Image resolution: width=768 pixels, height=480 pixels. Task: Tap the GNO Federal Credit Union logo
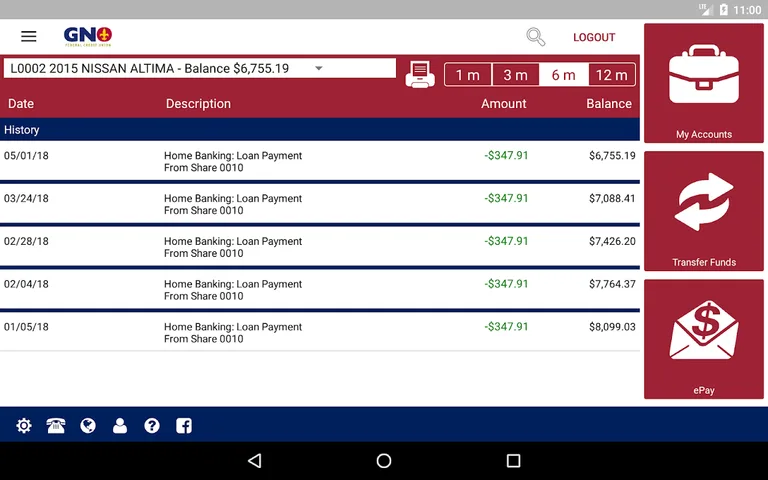click(88, 37)
